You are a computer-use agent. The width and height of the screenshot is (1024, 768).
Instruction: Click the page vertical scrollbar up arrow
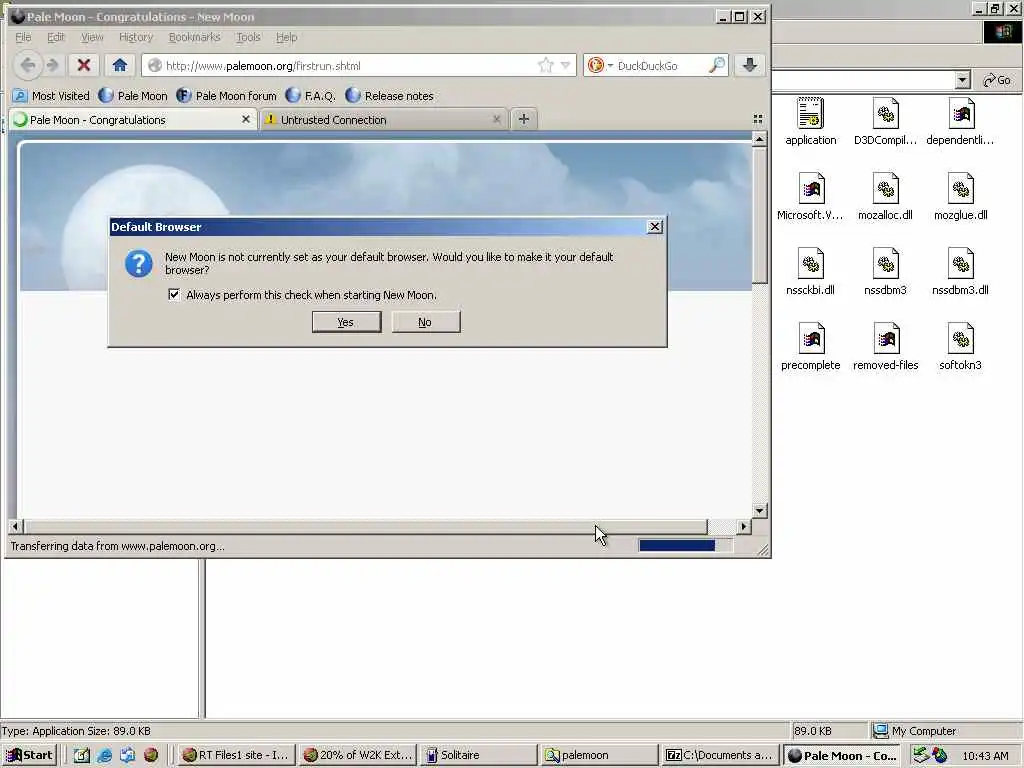759,139
